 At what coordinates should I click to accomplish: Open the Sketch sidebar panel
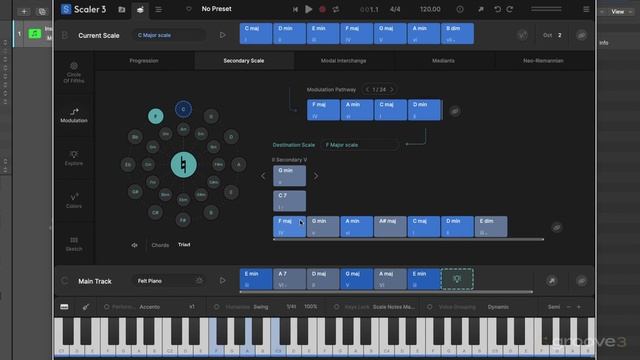pyautogui.click(x=74, y=244)
